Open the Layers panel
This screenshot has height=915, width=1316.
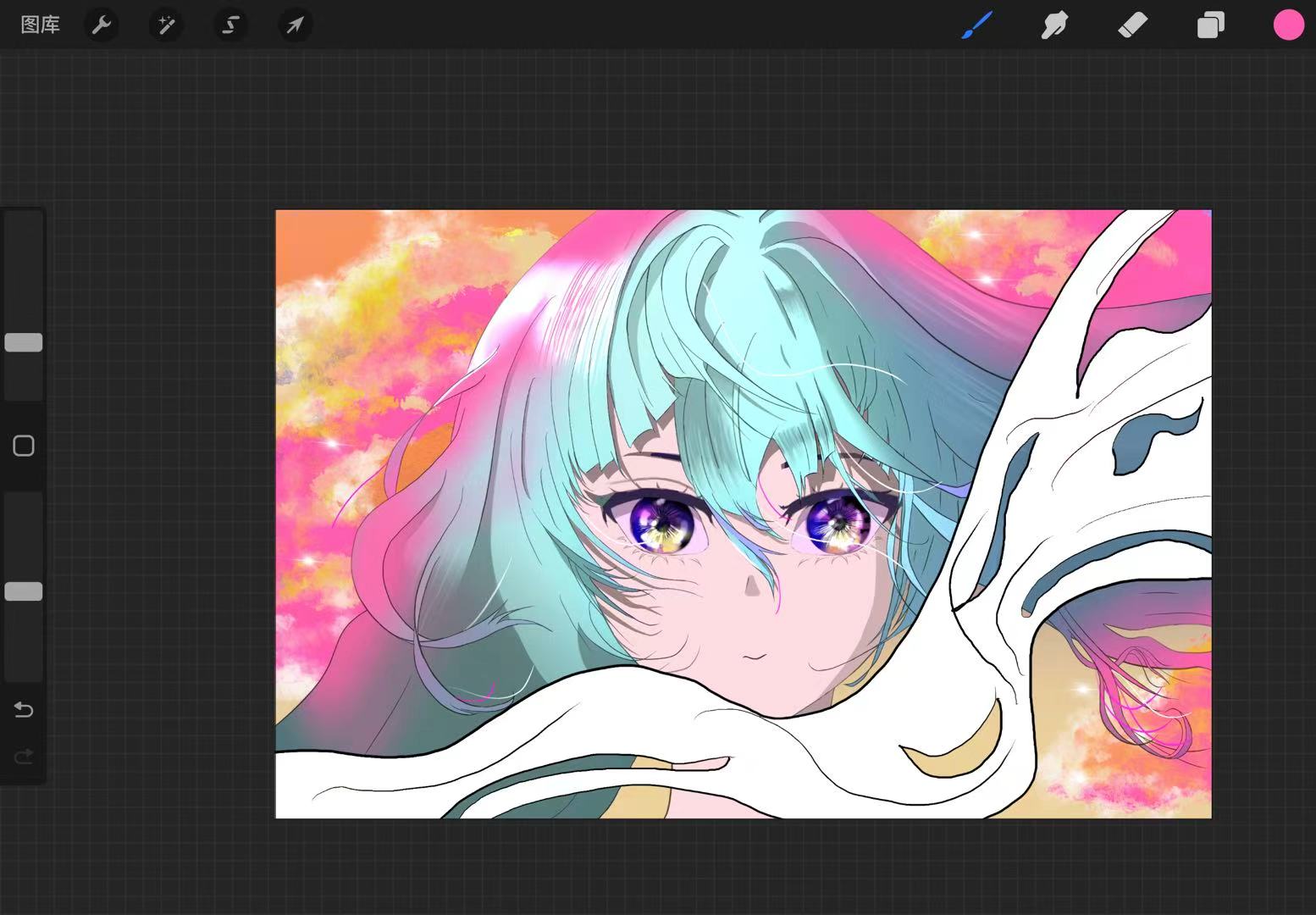(1210, 25)
